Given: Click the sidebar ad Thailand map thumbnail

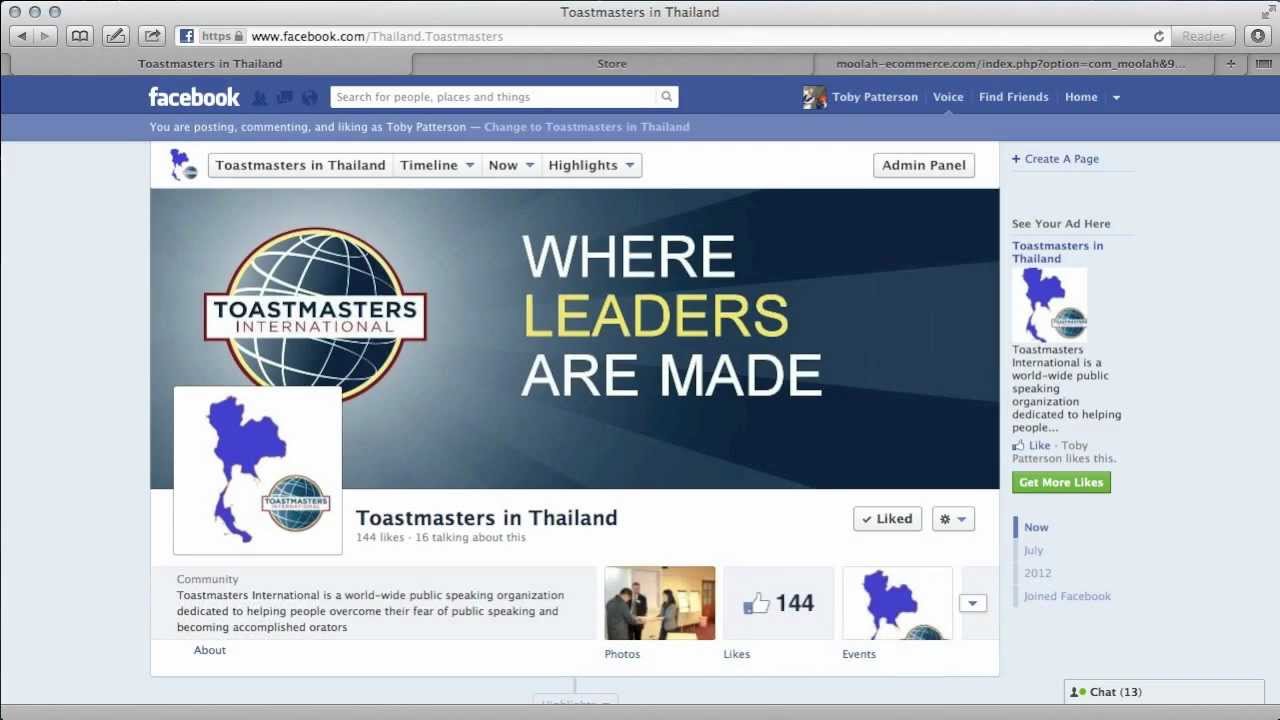Looking at the screenshot, I should tap(1049, 305).
